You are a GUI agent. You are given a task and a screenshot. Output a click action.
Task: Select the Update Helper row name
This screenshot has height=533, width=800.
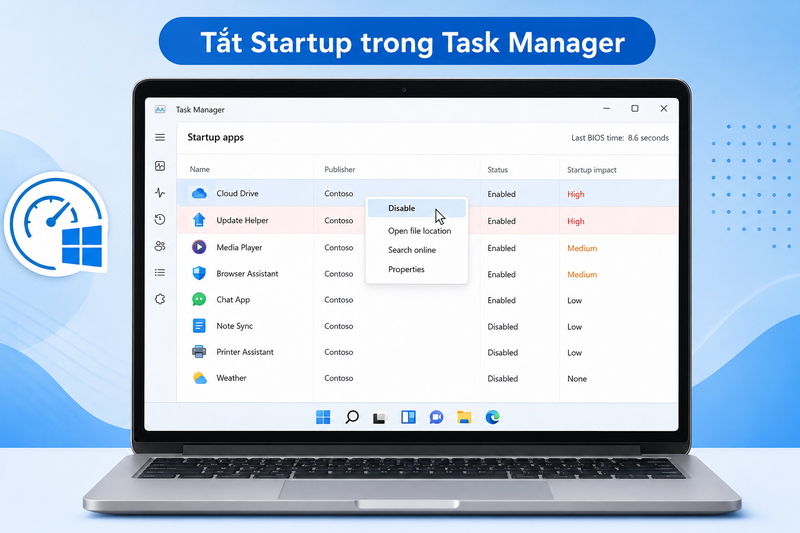(x=242, y=220)
